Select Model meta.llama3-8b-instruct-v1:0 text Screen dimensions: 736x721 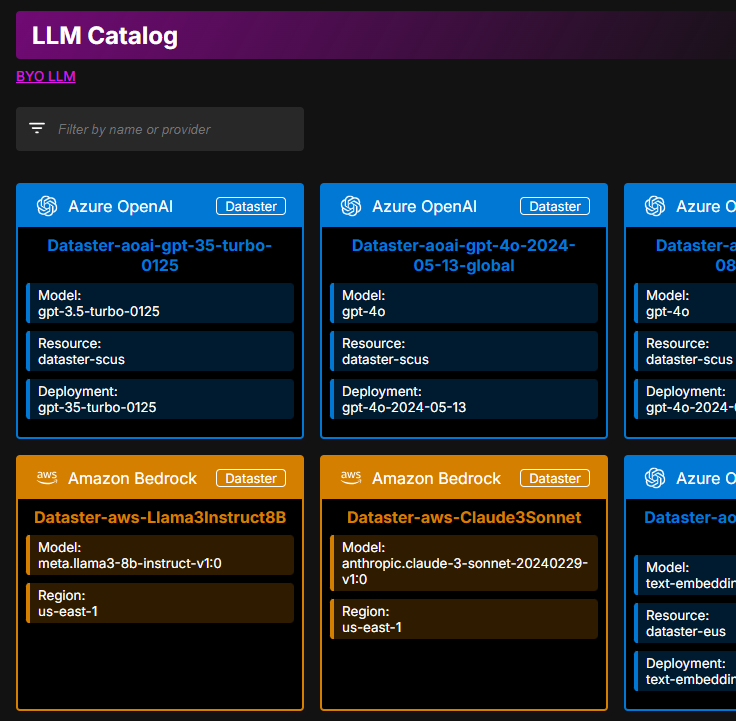click(x=160, y=555)
